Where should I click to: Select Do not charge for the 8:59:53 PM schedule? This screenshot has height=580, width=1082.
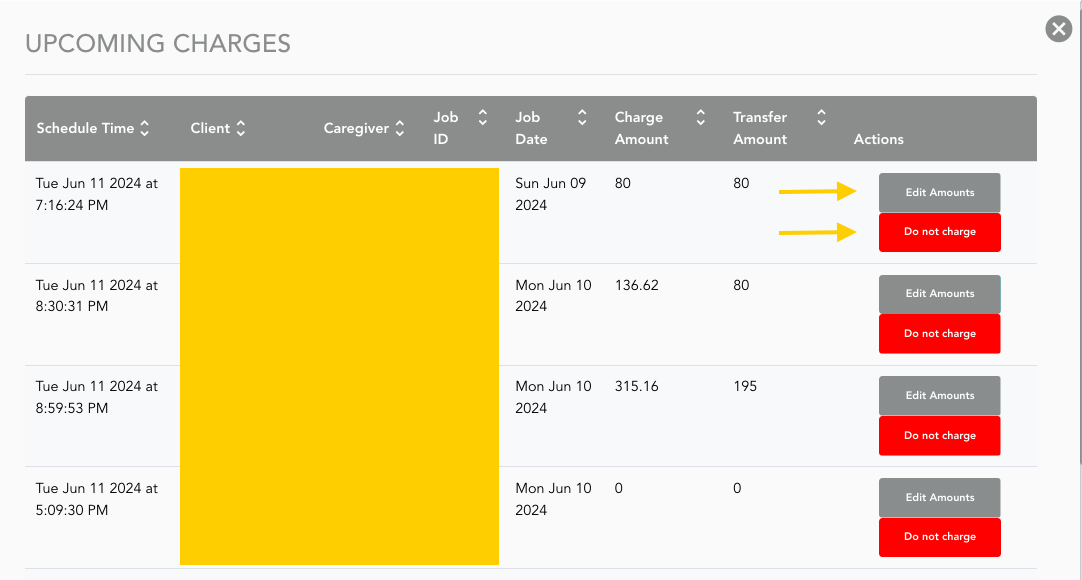click(939, 435)
